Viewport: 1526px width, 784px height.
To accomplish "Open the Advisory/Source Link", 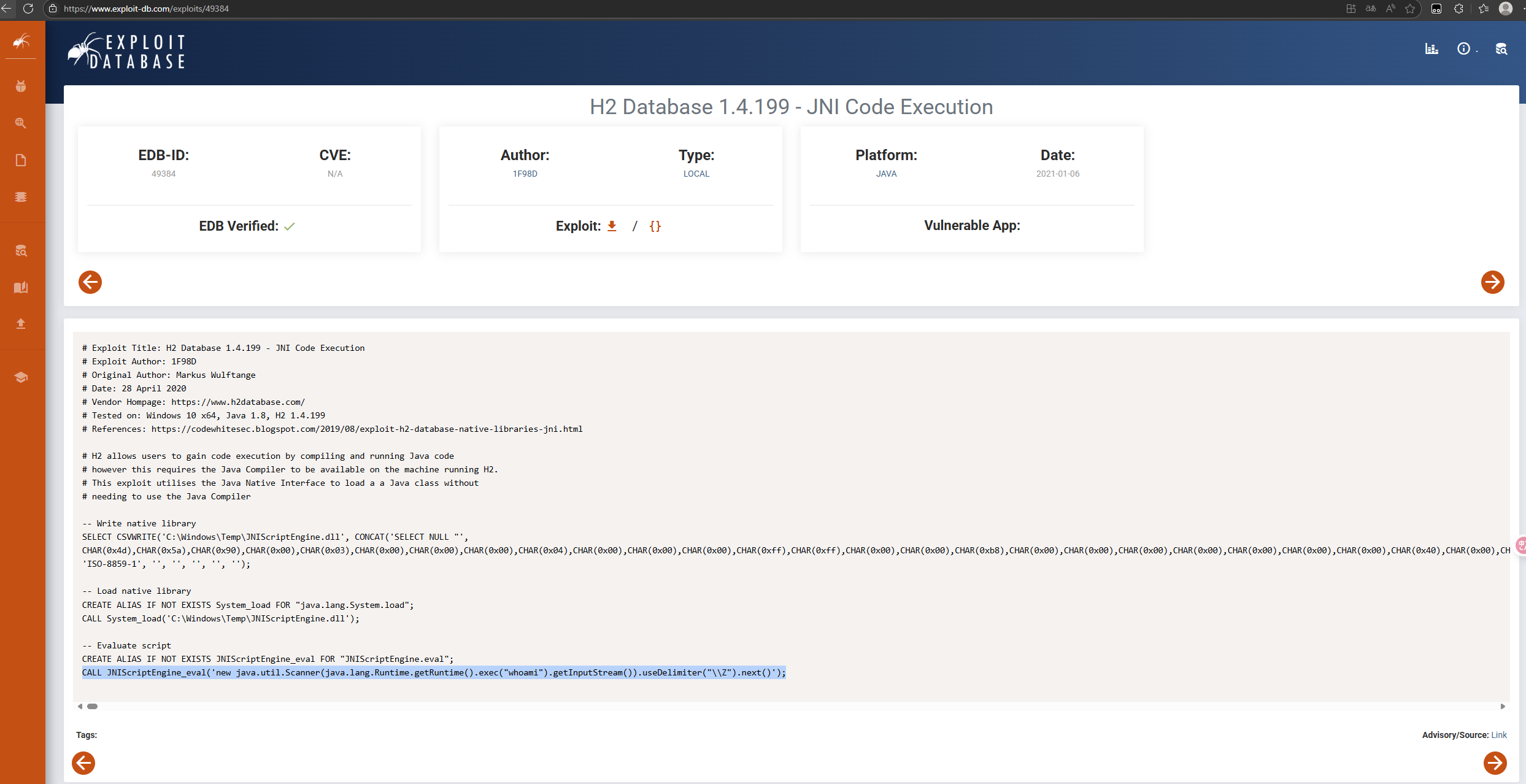I will pyautogui.click(x=1499, y=735).
